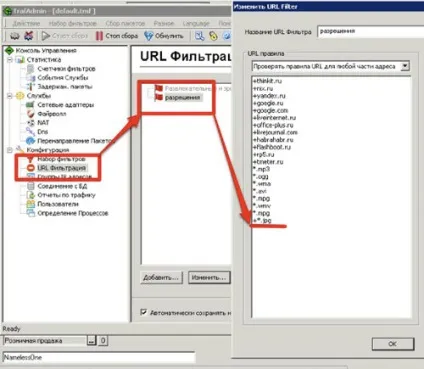This screenshot has width=424, height=369.
Task: Click the *.mp3 rule line
Action: [x=261, y=169]
